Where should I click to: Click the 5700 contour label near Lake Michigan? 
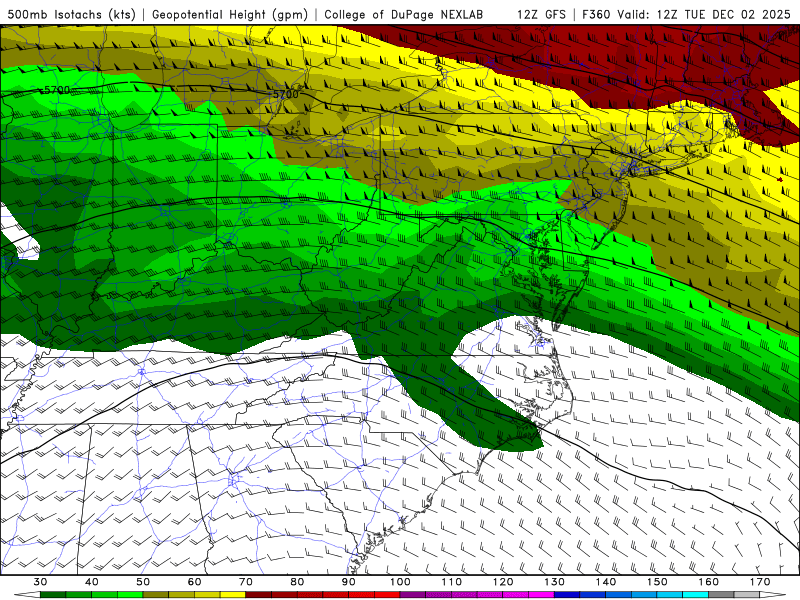(285, 94)
